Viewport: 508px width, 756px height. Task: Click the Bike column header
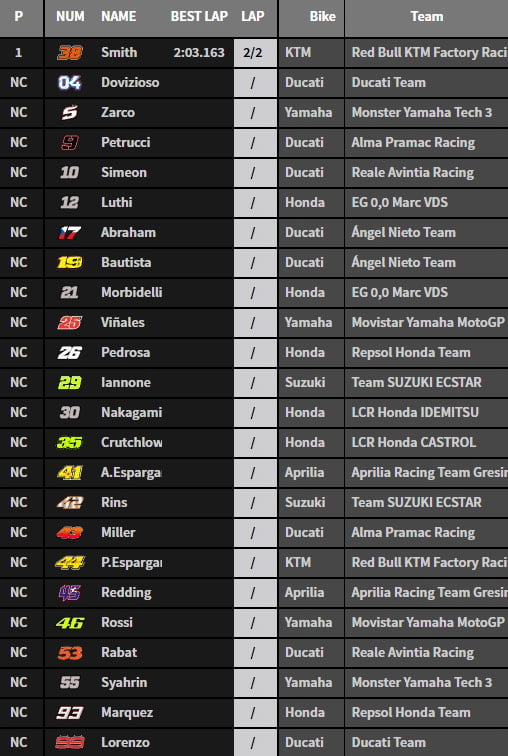(x=322, y=16)
